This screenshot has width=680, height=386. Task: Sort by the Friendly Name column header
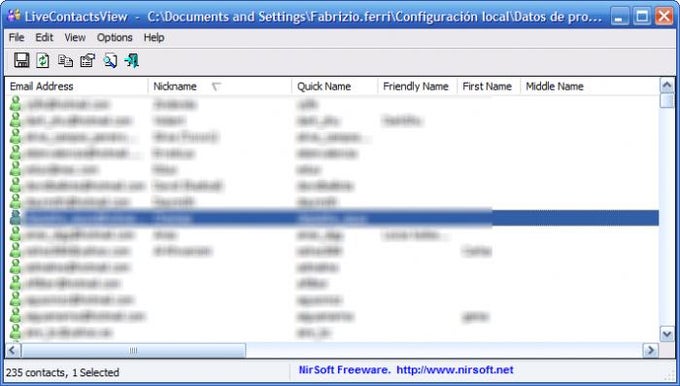point(418,86)
